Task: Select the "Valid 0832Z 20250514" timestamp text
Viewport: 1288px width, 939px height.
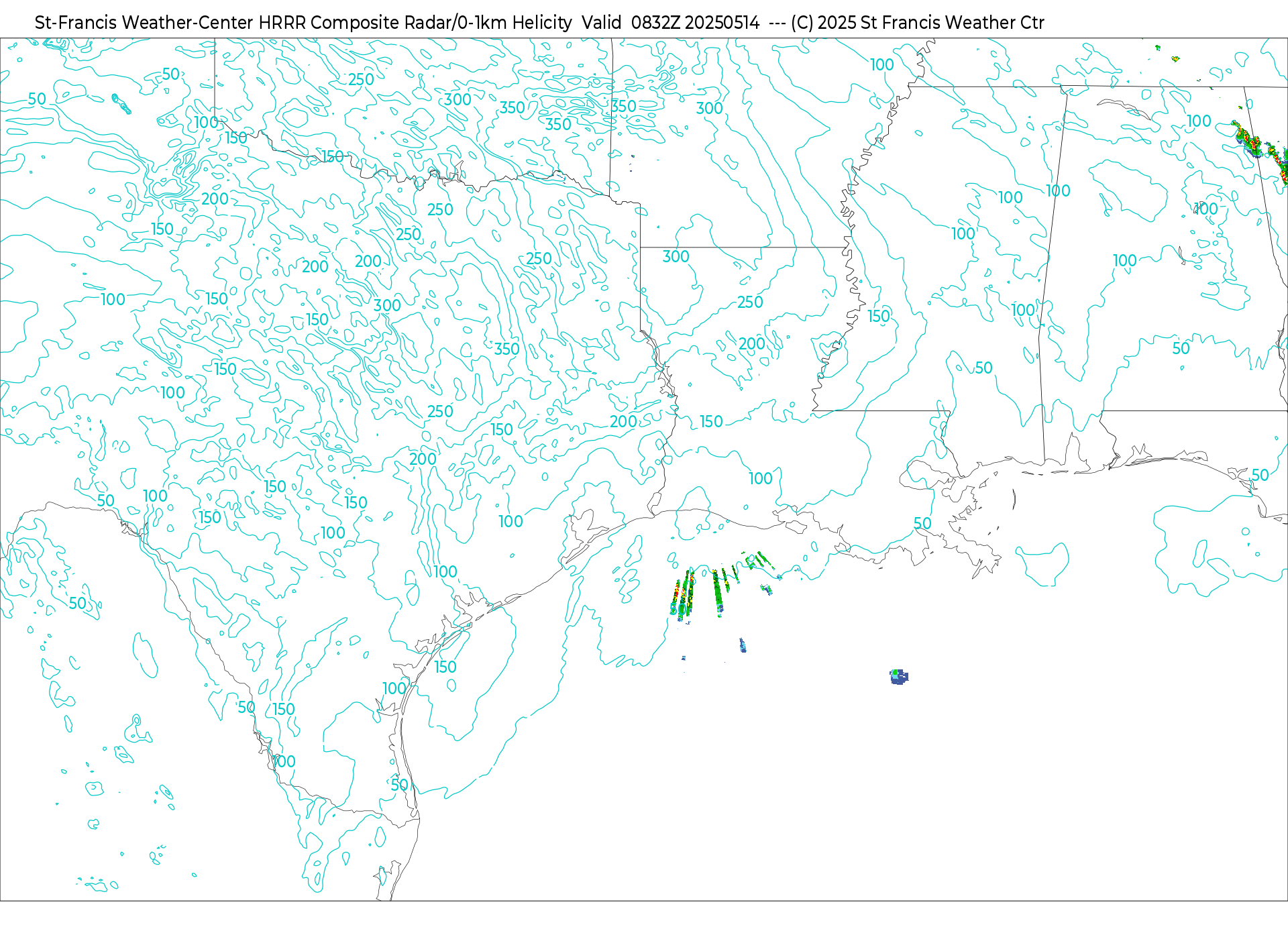Action: pyautogui.click(x=671, y=23)
